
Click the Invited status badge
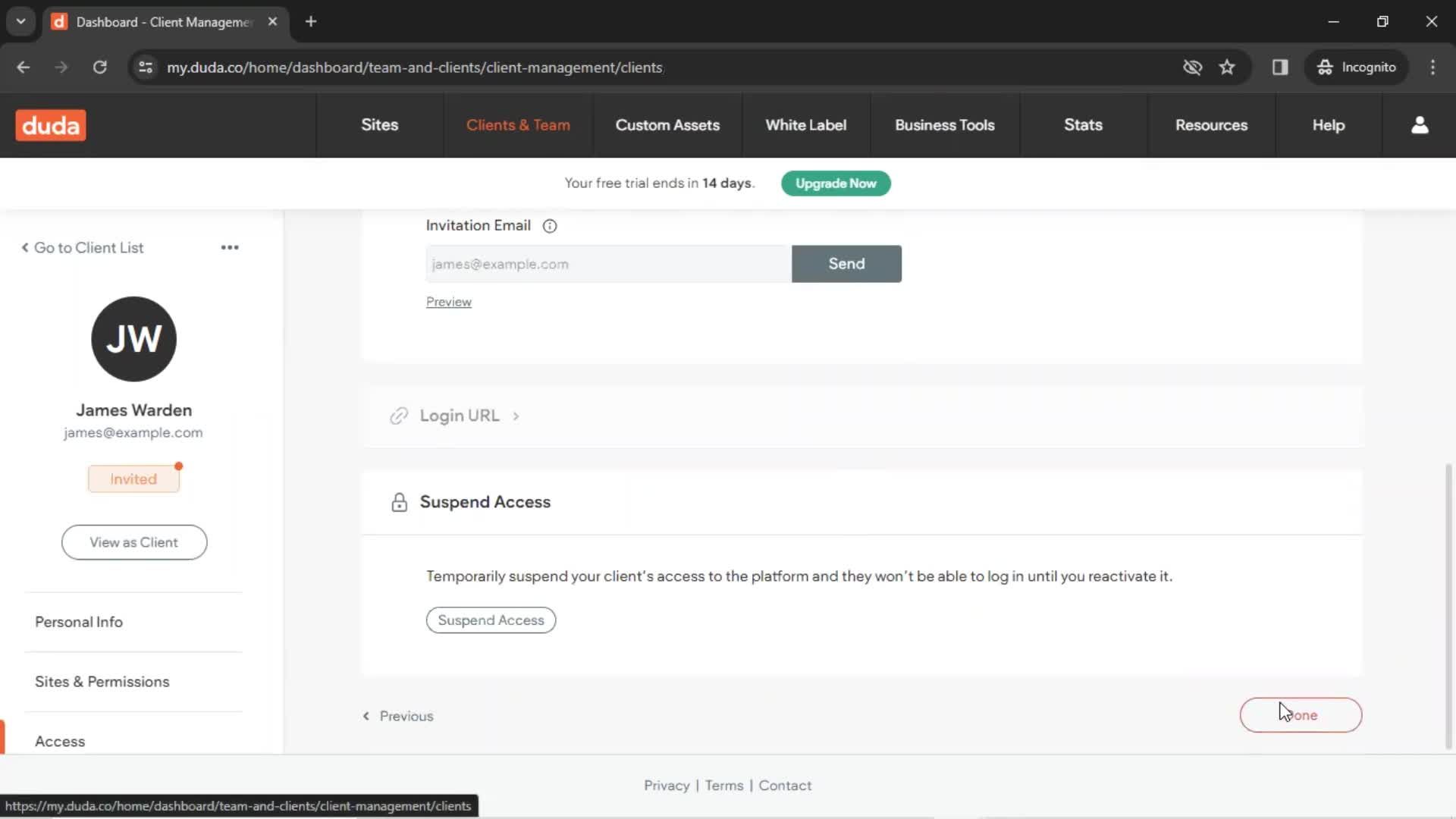click(x=133, y=479)
